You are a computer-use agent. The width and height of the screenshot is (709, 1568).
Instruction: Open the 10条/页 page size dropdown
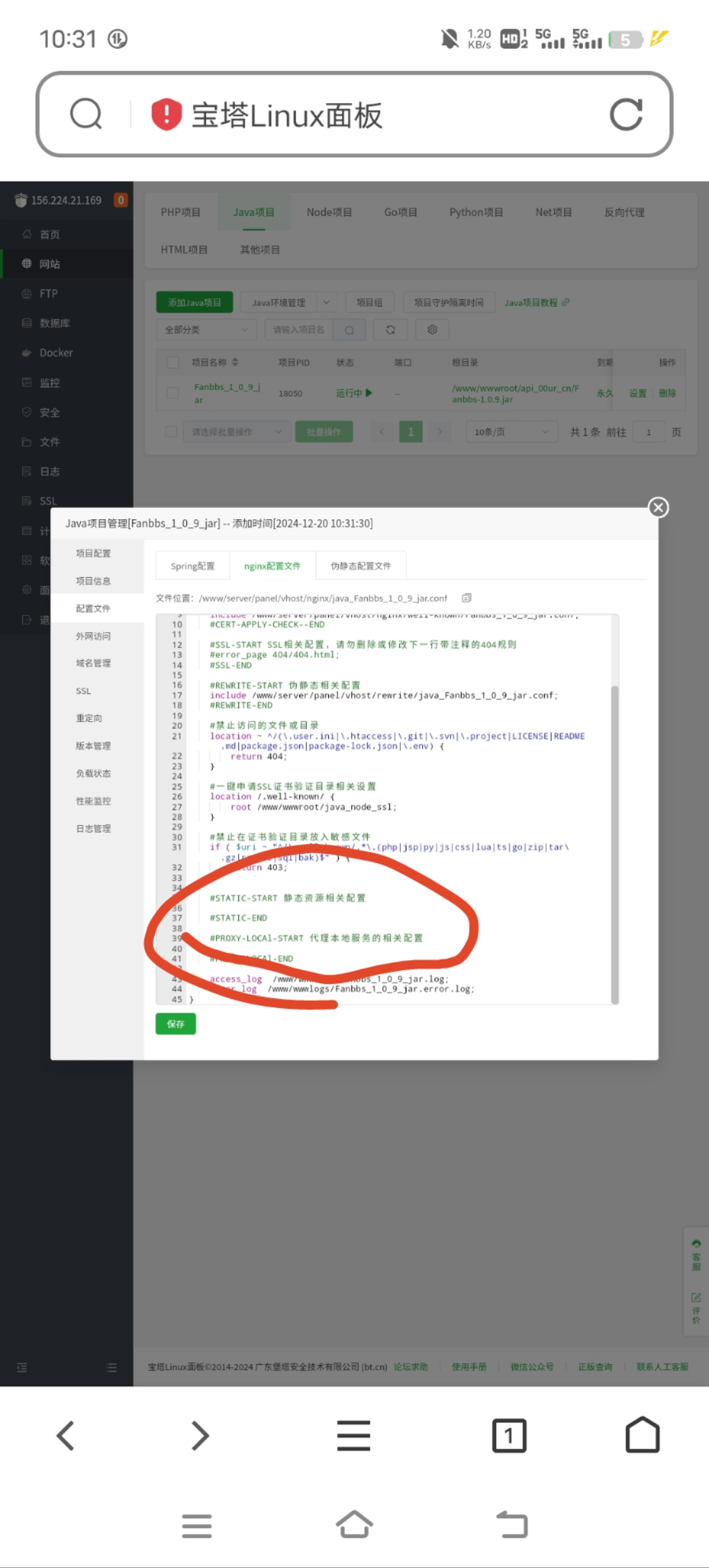click(x=511, y=432)
